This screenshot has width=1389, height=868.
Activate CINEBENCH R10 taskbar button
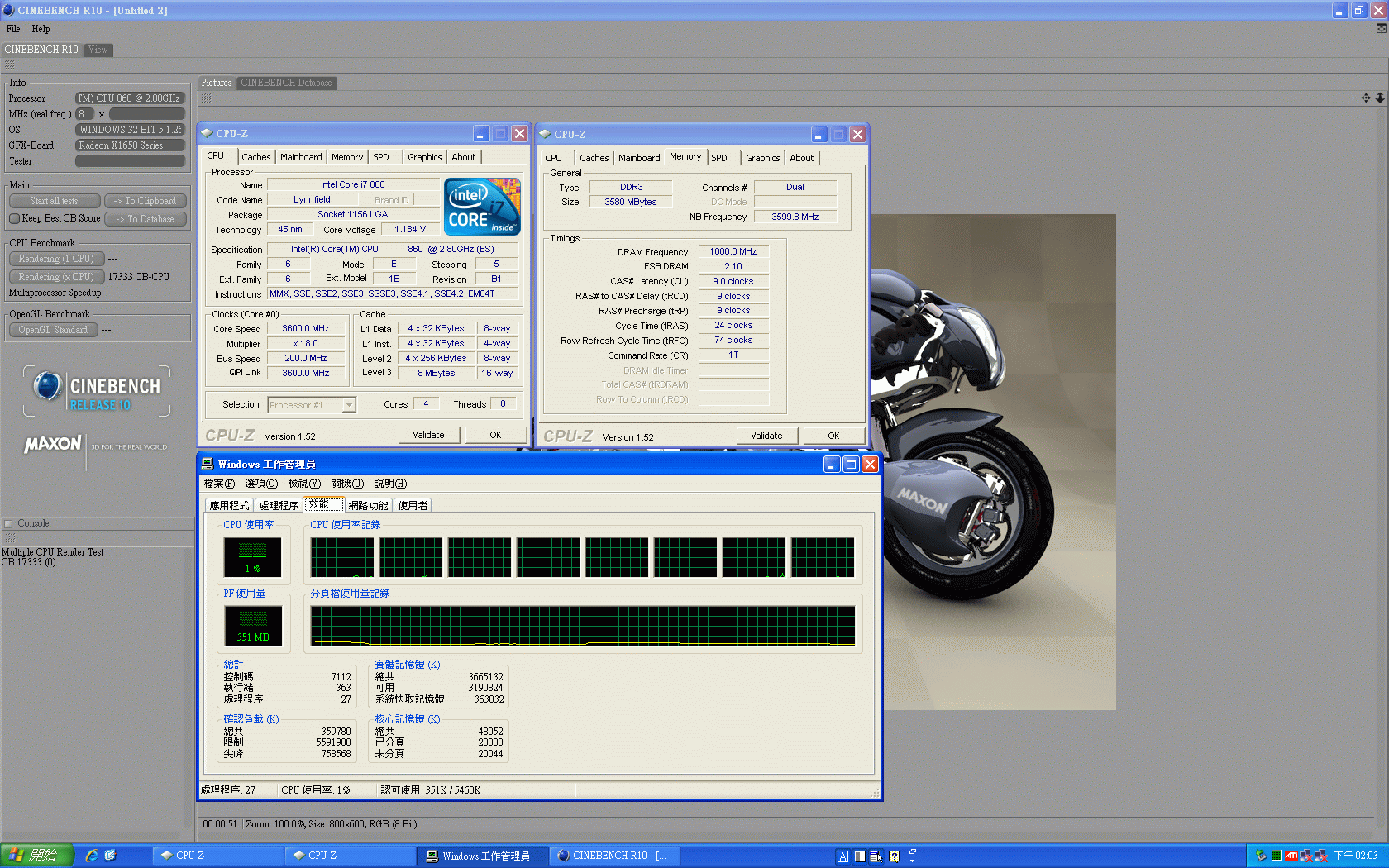615,856
